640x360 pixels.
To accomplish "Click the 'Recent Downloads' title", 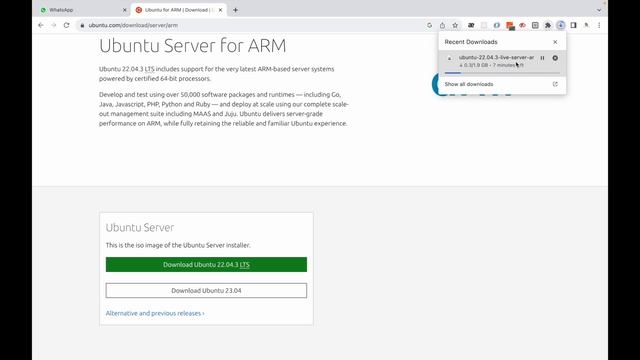I will [x=471, y=42].
